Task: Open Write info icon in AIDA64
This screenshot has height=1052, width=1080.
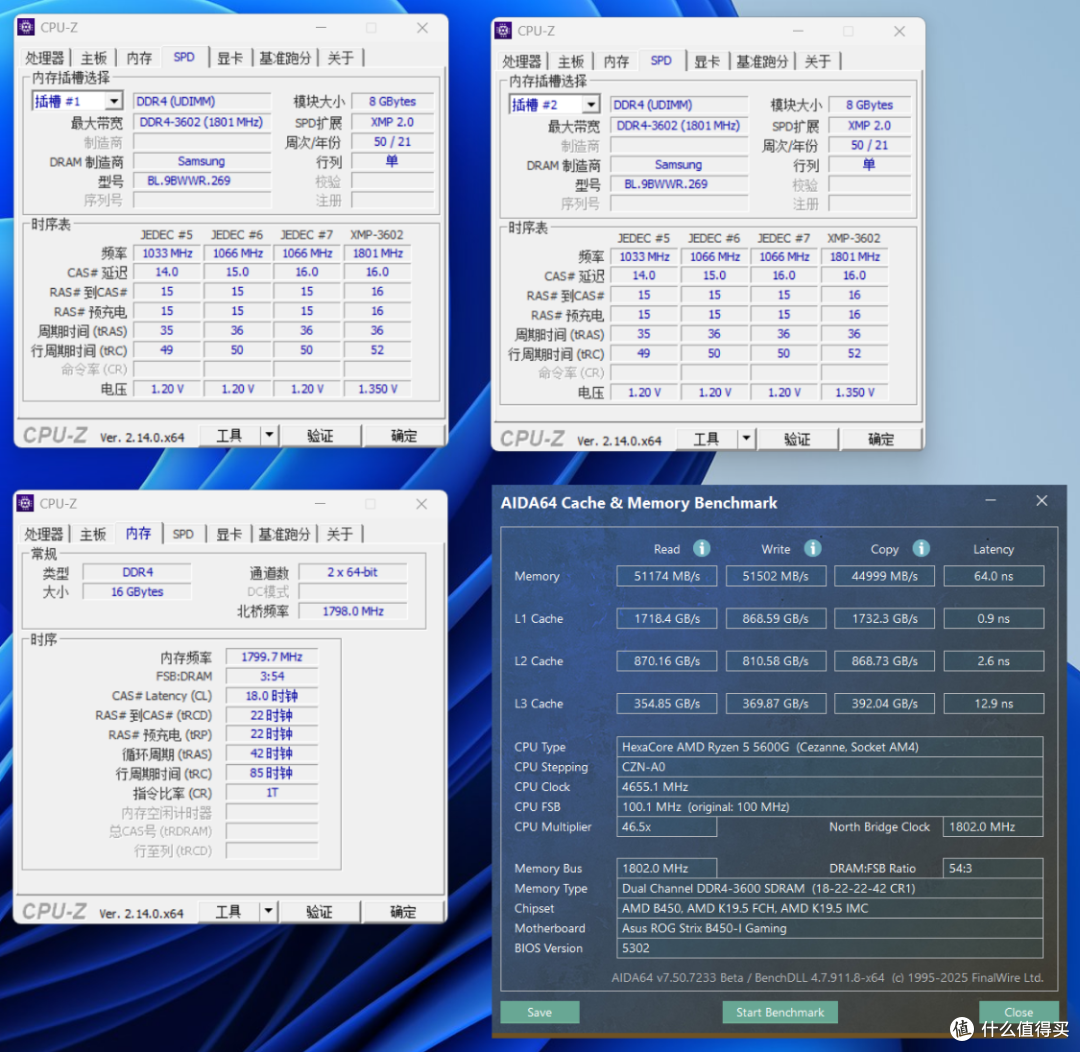Action: [813, 548]
